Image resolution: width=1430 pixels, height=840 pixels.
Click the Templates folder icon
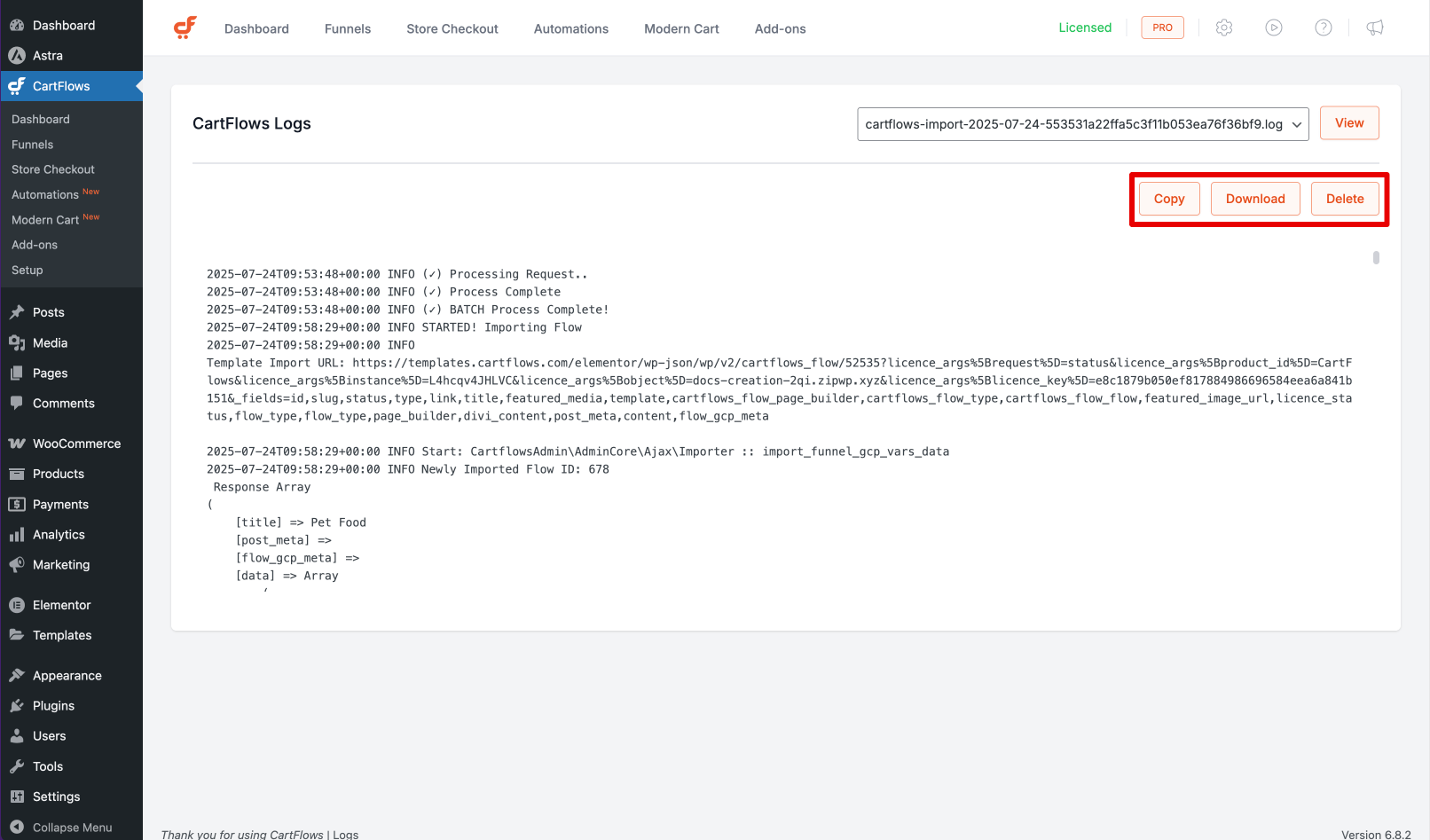point(17,635)
